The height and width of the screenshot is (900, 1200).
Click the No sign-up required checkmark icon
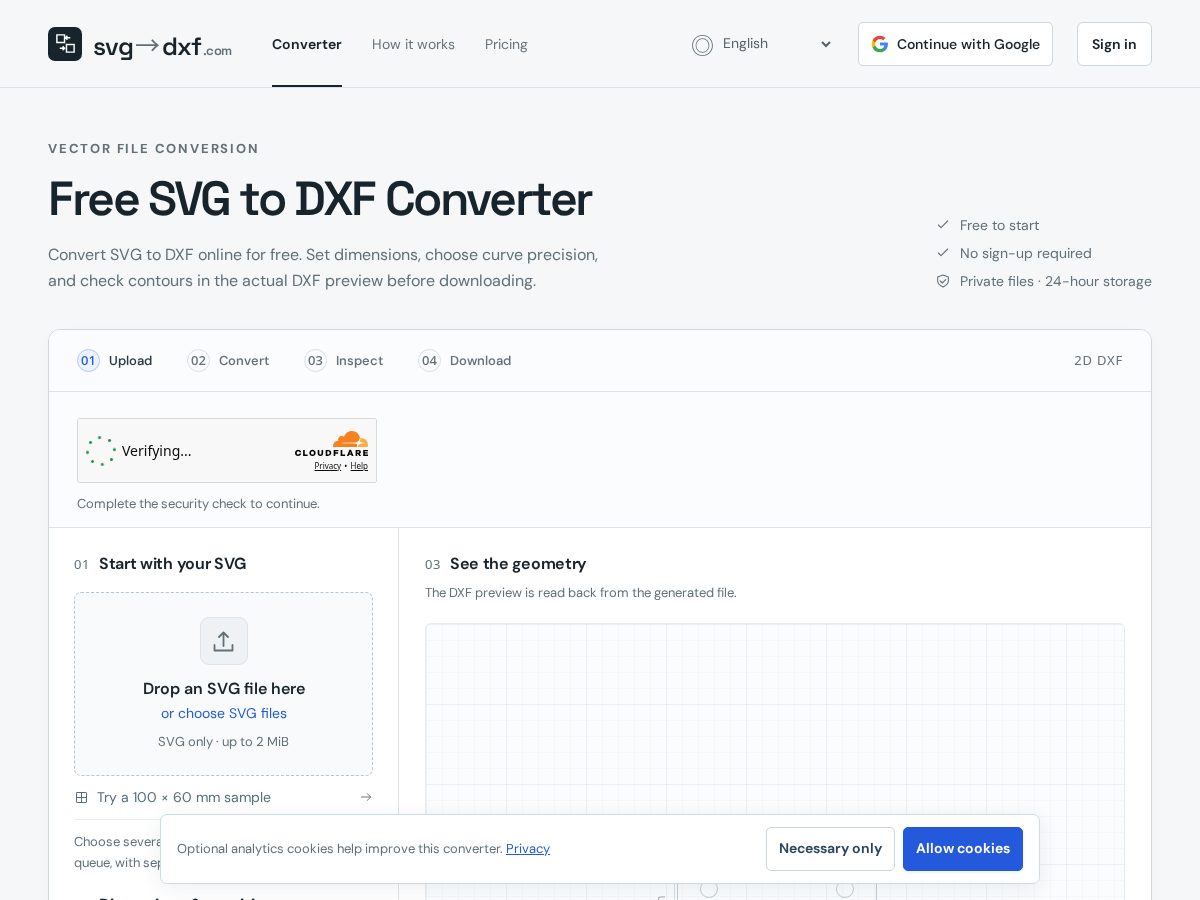click(943, 253)
